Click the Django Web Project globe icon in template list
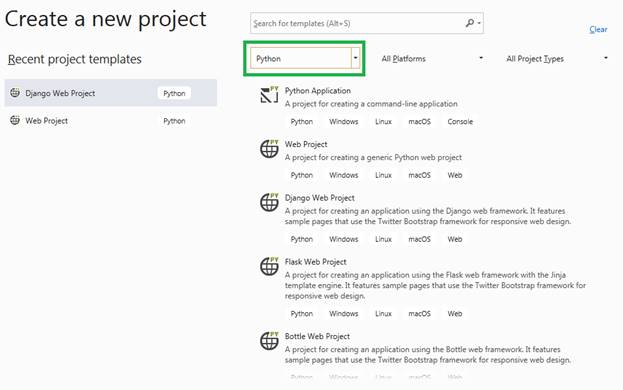Screen dimensions: 623x390 (x=269, y=202)
